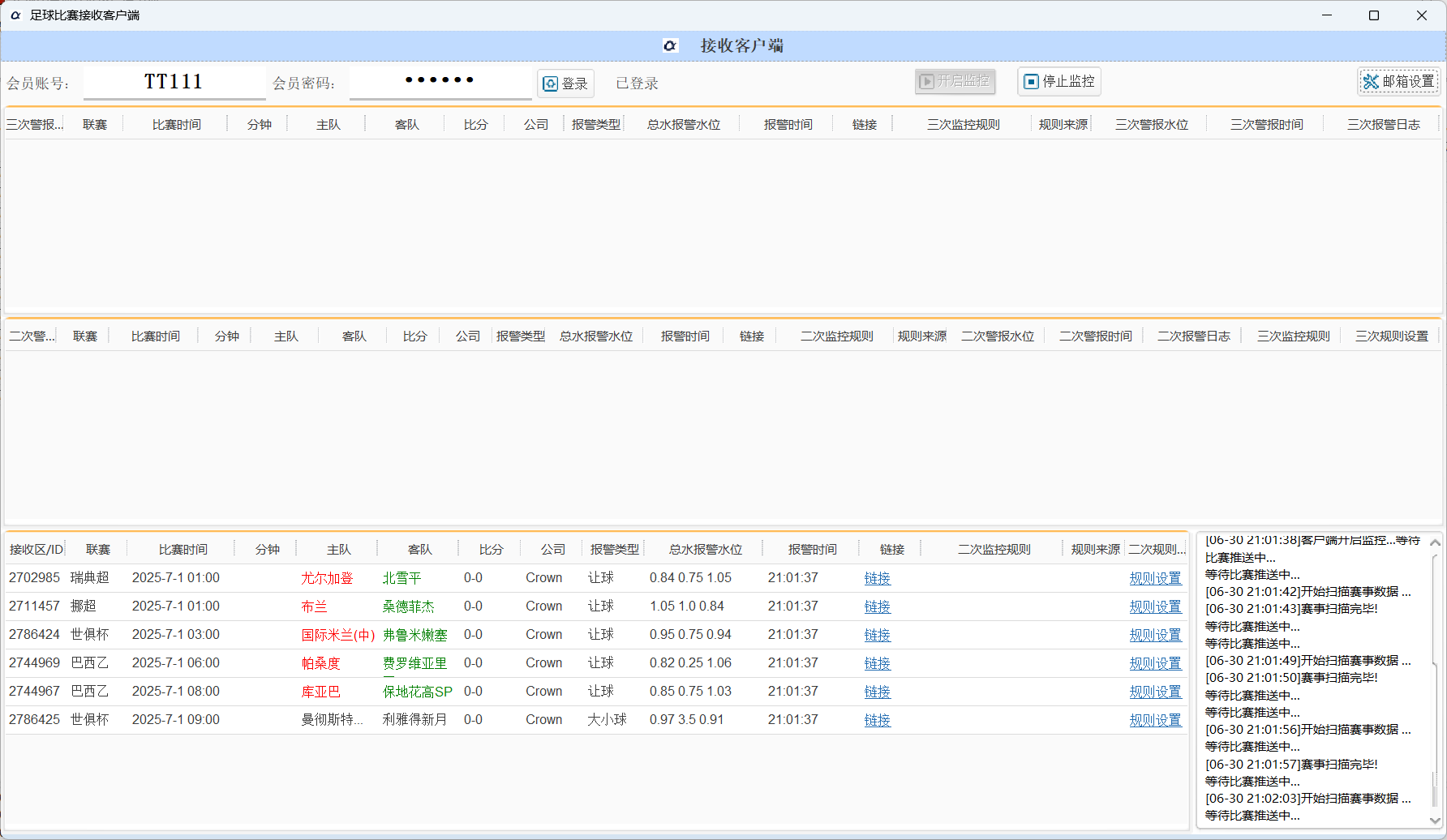Viewport: 1447px width, 840px height.
Task: Click the title bar application icon
Action: [x=15, y=15]
